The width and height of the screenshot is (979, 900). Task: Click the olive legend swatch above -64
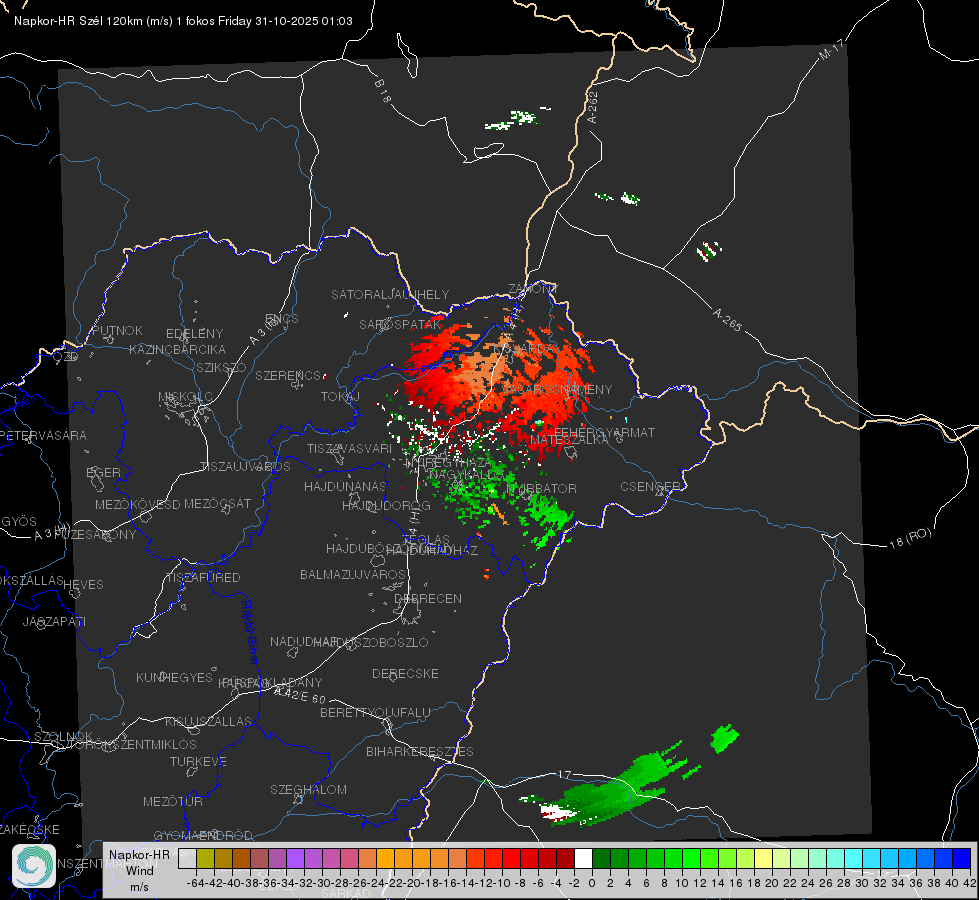tap(205, 858)
